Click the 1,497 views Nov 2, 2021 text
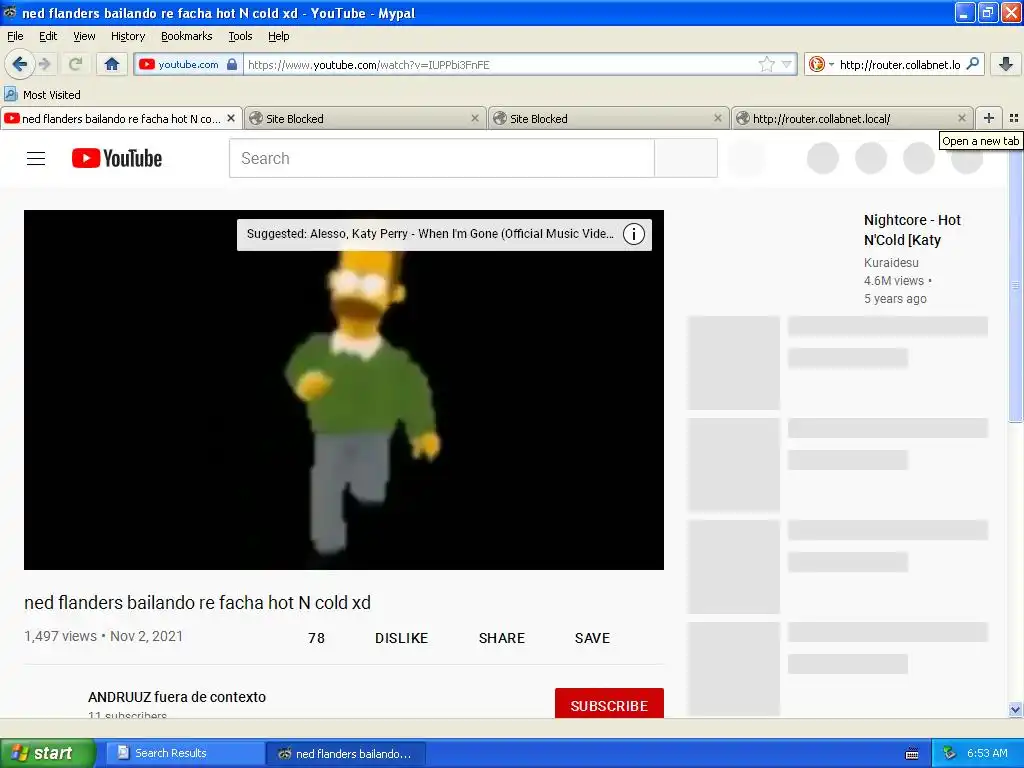Image resolution: width=1024 pixels, height=768 pixels. (x=104, y=636)
